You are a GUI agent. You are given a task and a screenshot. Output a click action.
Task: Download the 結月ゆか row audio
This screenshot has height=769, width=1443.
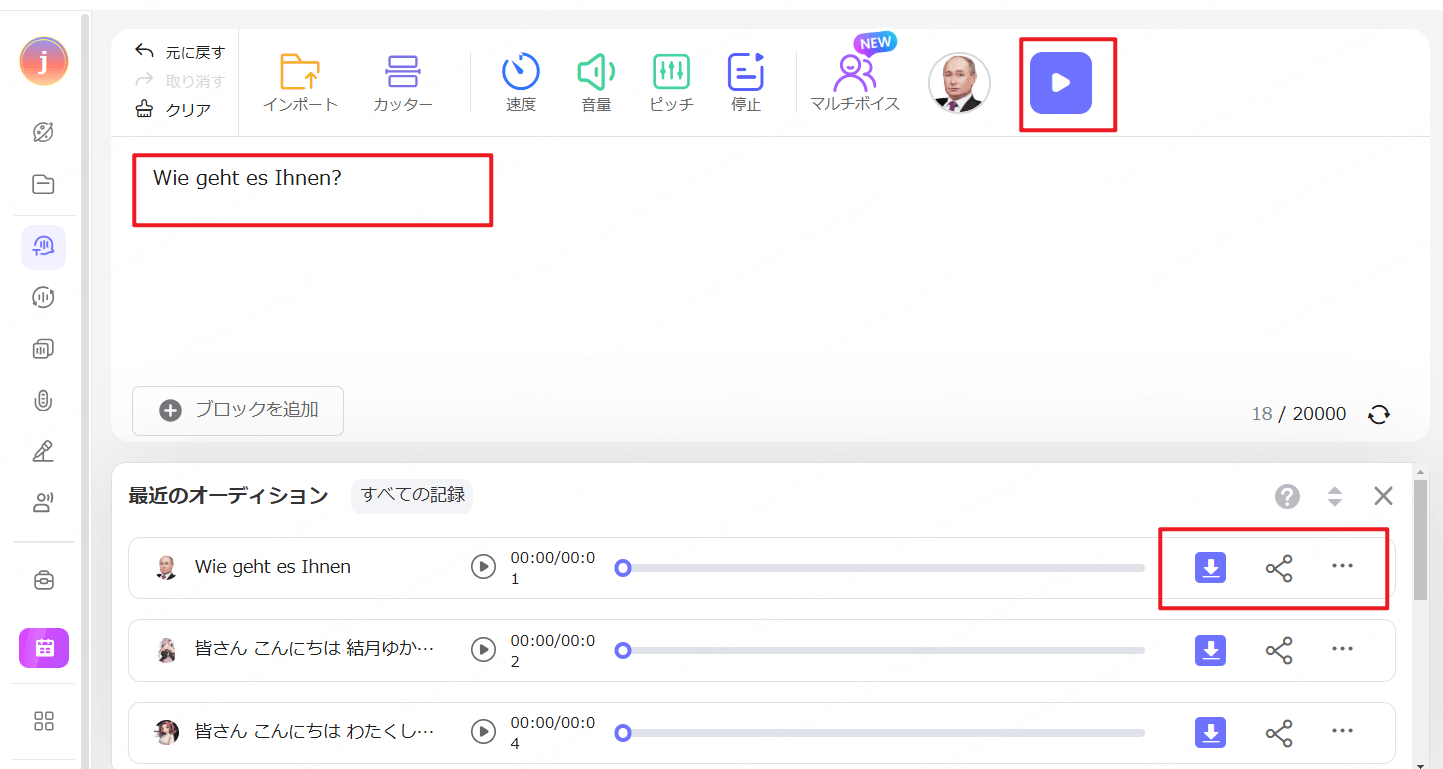tap(1210, 651)
